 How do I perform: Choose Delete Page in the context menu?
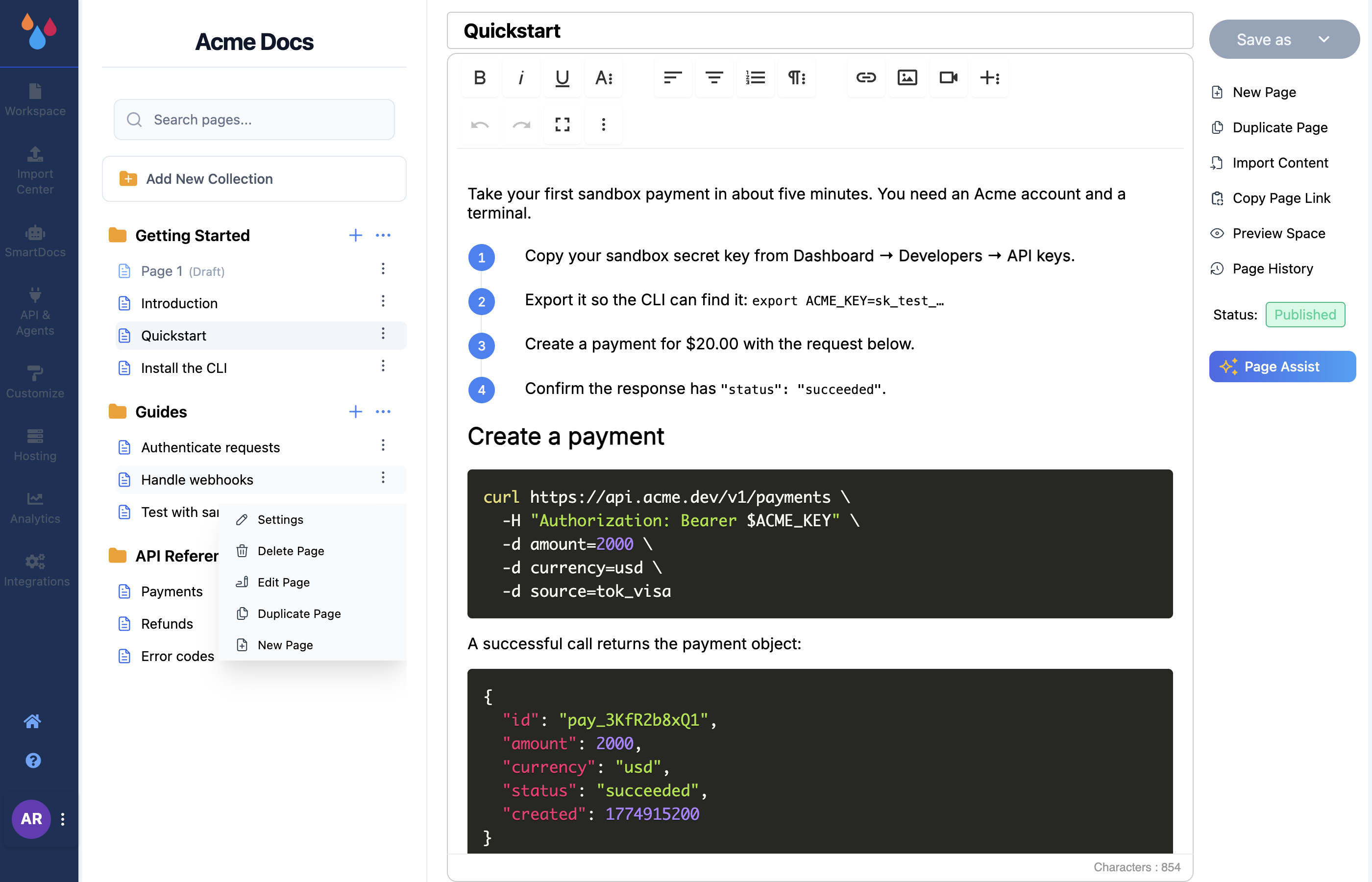(312, 551)
